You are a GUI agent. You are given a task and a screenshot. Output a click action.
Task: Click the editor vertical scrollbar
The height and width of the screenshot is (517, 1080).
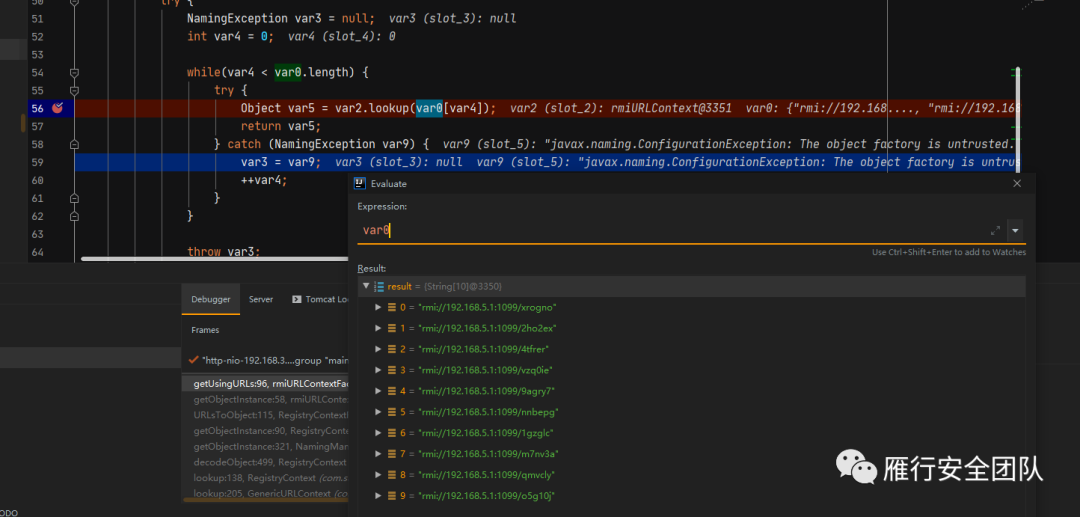click(1018, 120)
